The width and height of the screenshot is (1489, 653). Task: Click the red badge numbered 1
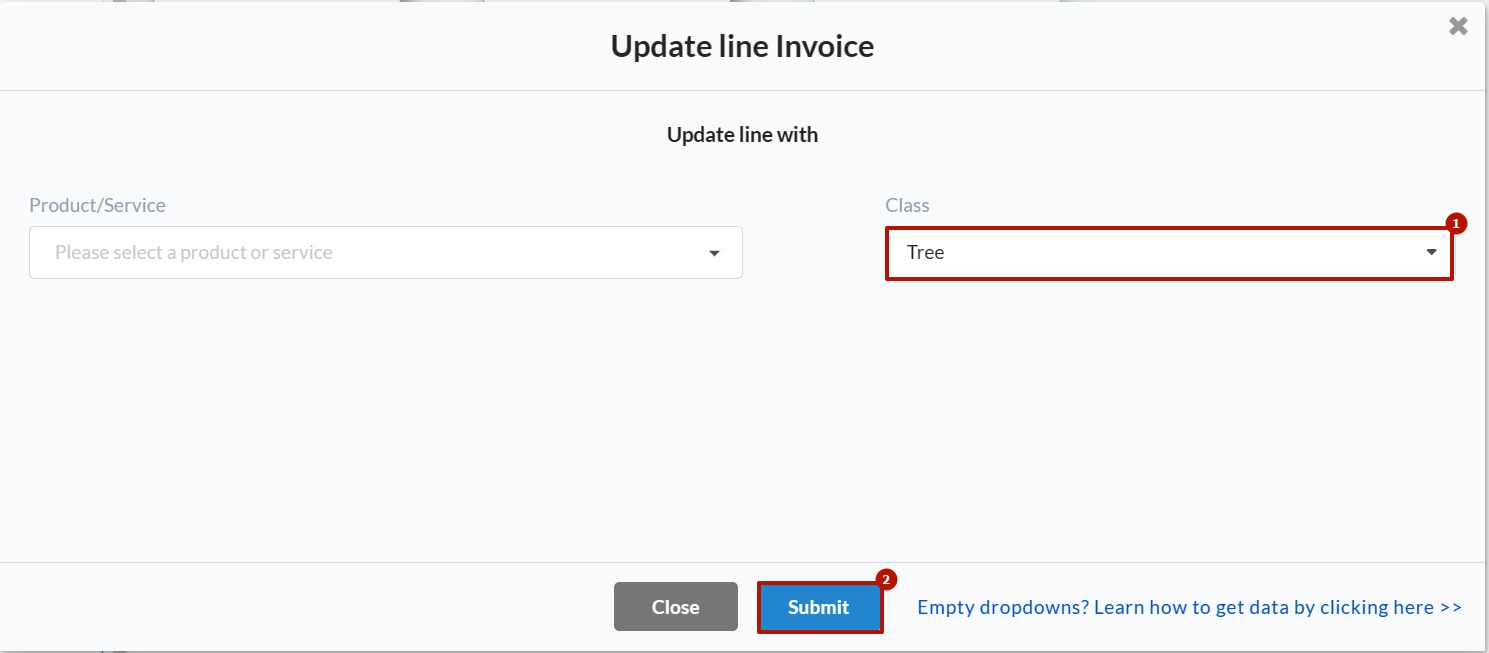point(1456,224)
